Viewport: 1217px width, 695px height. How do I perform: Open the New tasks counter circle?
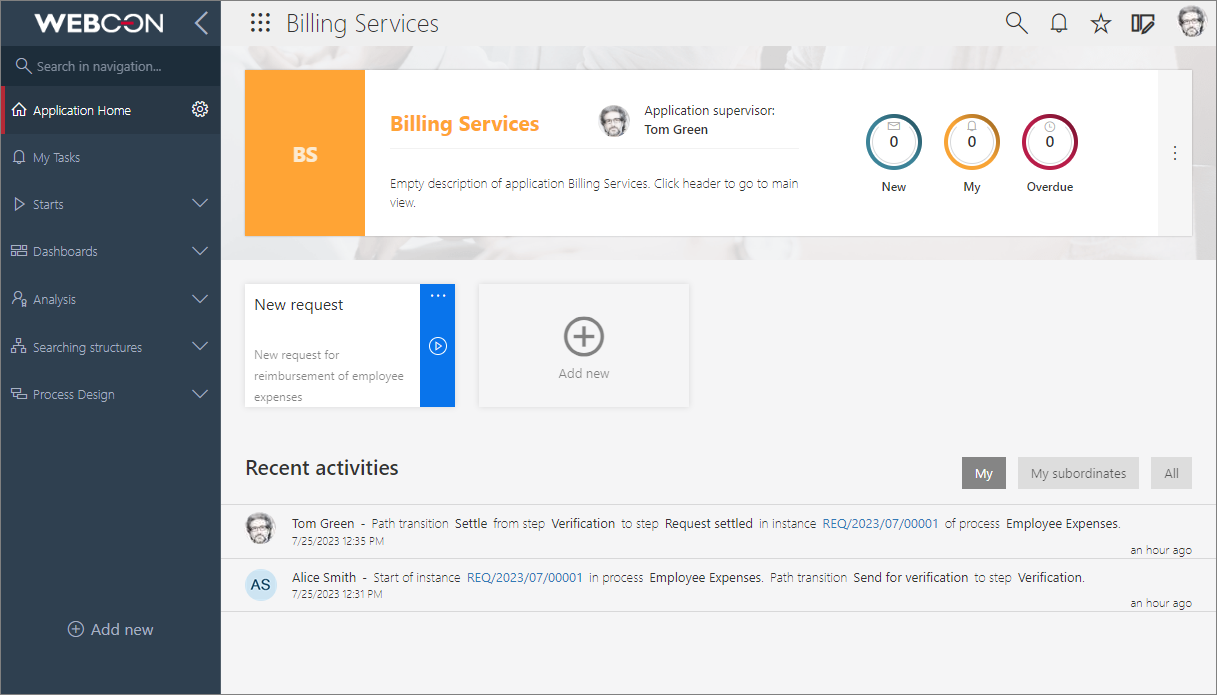[x=894, y=142]
